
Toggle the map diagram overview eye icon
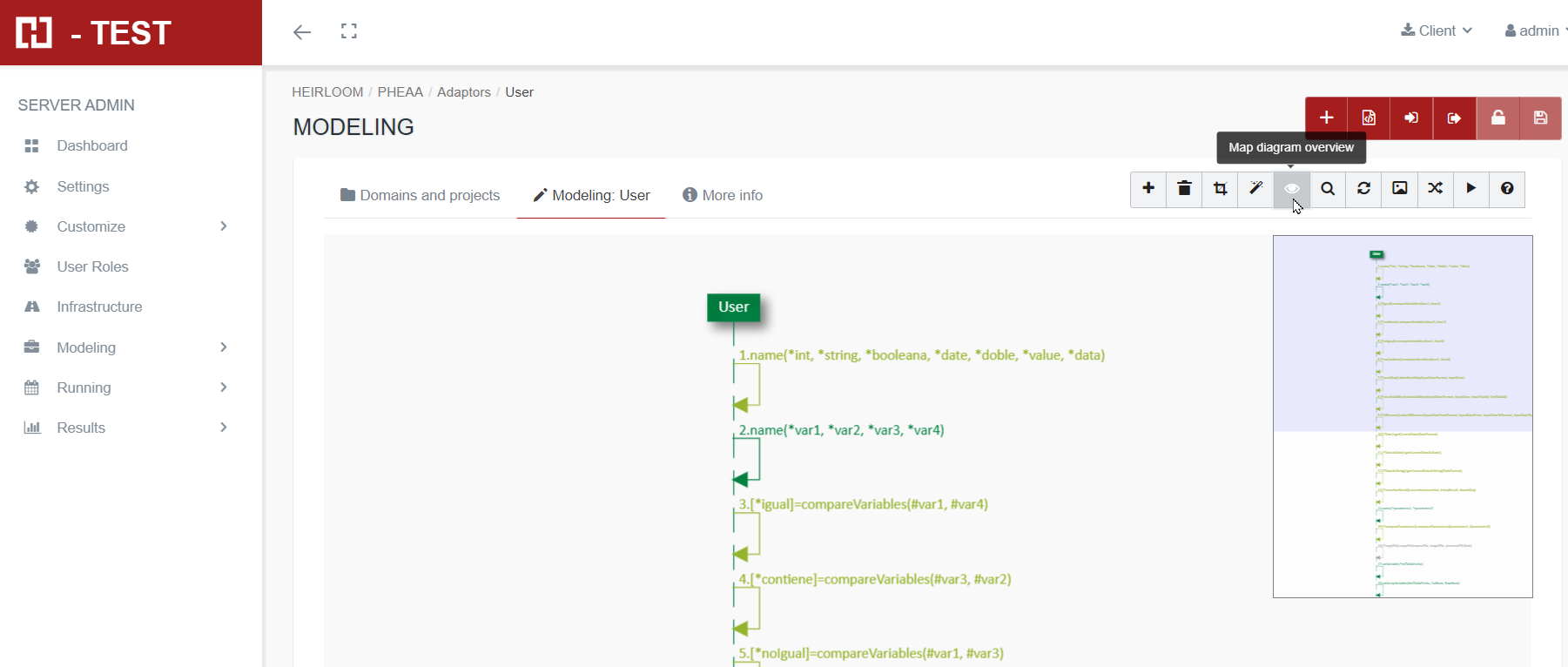pyautogui.click(x=1291, y=189)
